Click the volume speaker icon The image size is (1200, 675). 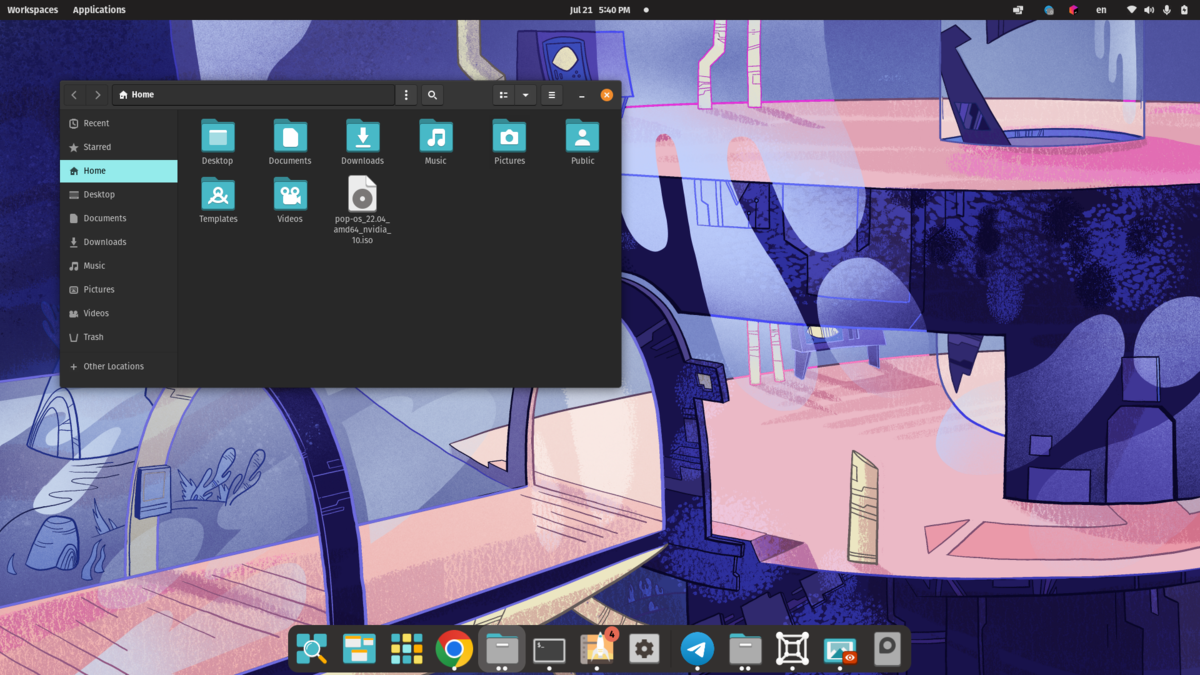[1149, 10]
